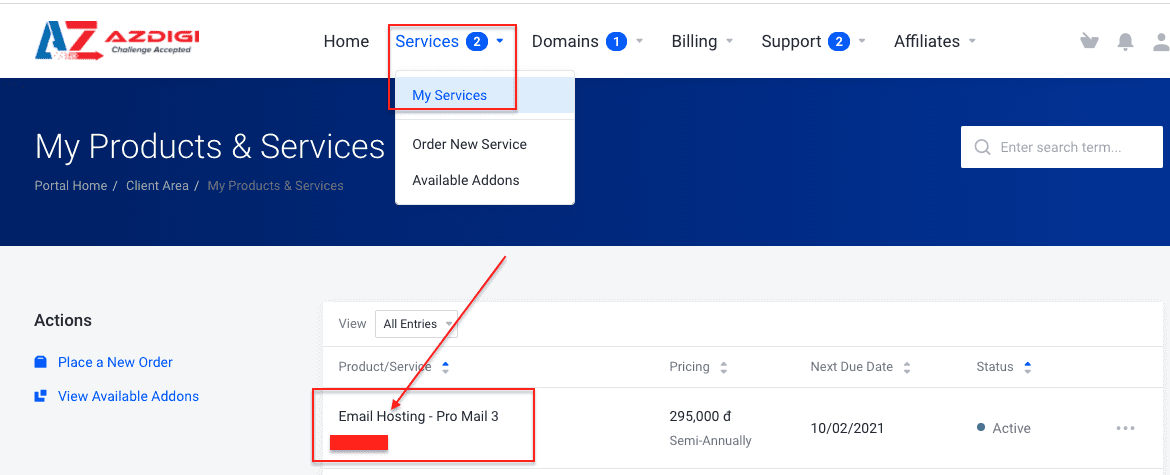Open the shopping cart icon
Image resolution: width=1170 pixels, height=475 pixels.
tap(1089, 41)
